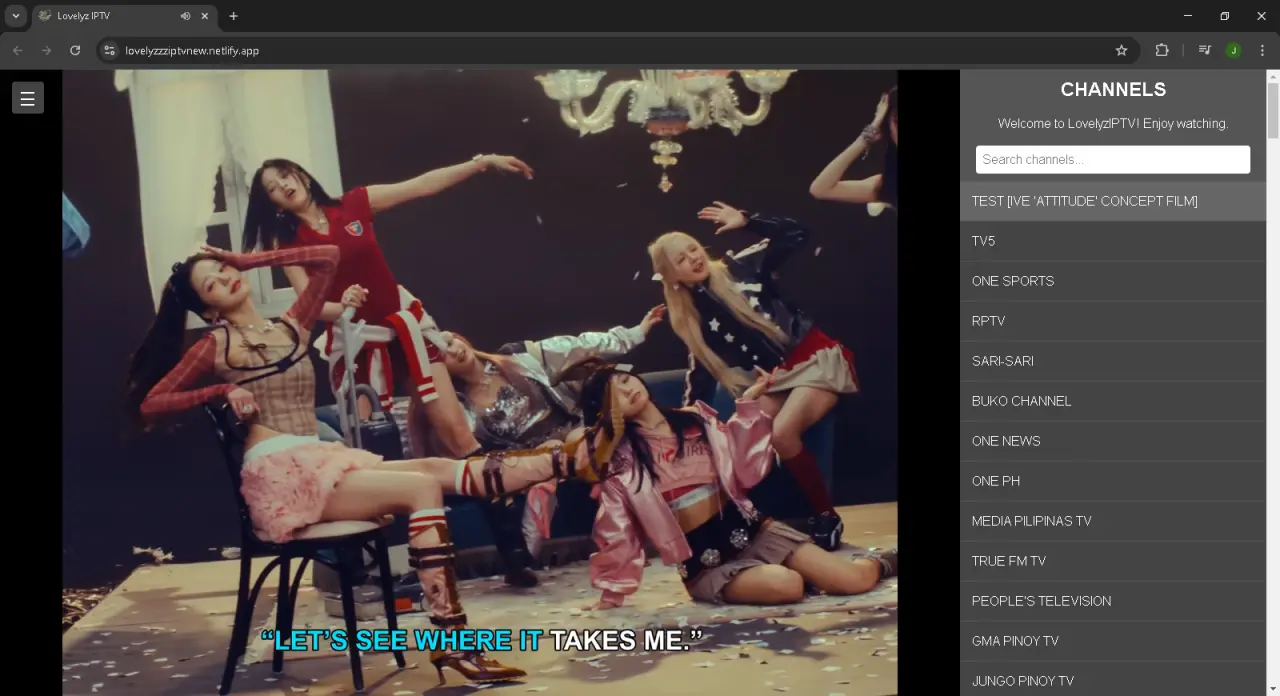Click the address bar URL
Screen dimensions: 1280x696
[x=192, y=50]
